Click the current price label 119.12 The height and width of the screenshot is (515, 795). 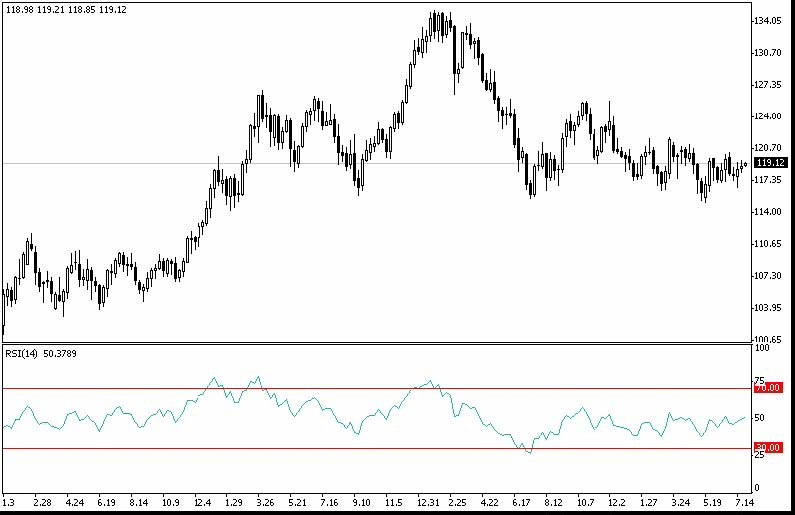770,163
